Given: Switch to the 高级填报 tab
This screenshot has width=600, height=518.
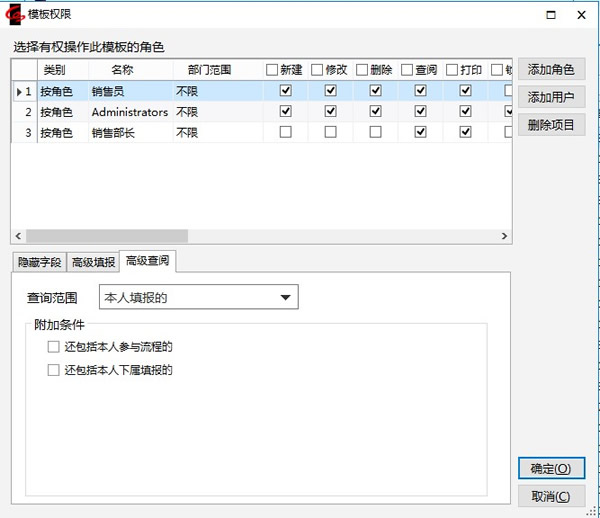Looking at the screenshot, I should pyautogui.click(x=93, y=263).
